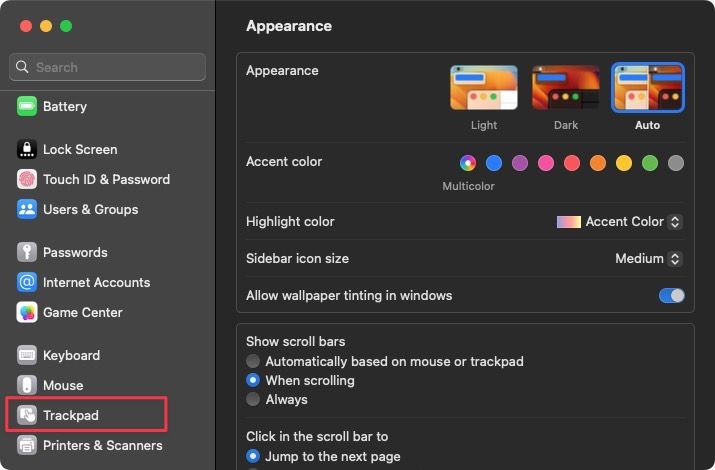The image size is (715, 470).
Task: Select the Passwords key icon
Action: tap(27, 252)
